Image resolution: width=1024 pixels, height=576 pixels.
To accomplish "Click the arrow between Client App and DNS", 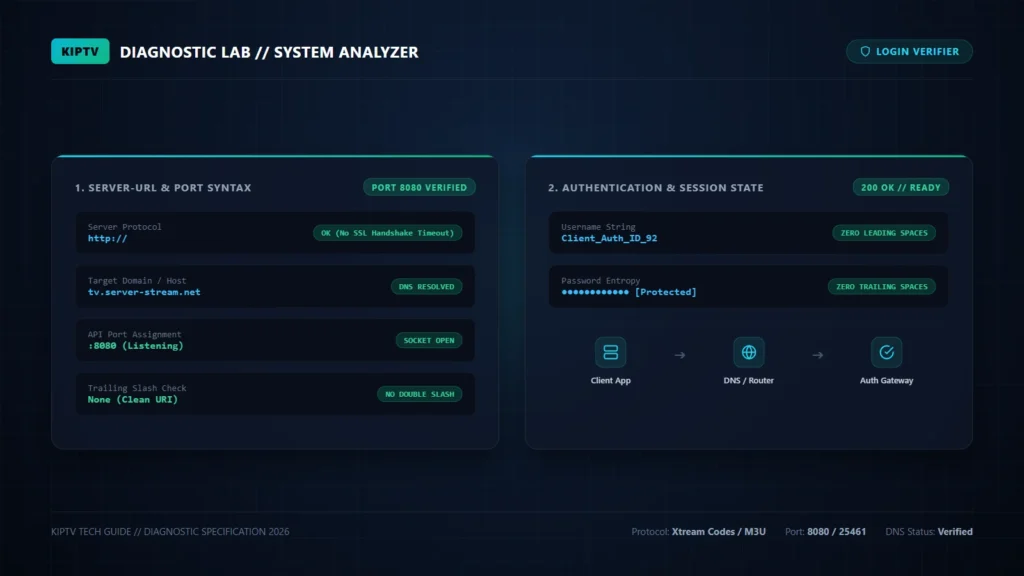I will [680, 355].
